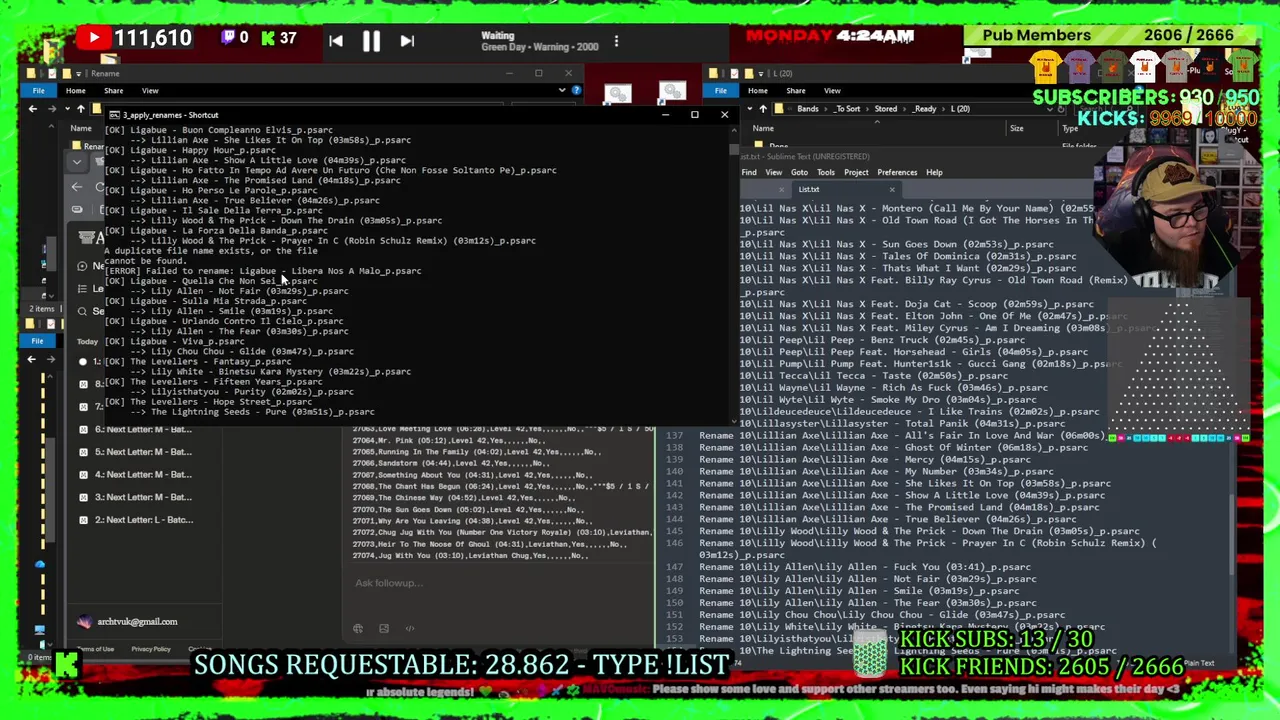Click line 147 'Fuck You (03:41)' in editor

coord(864,567)
